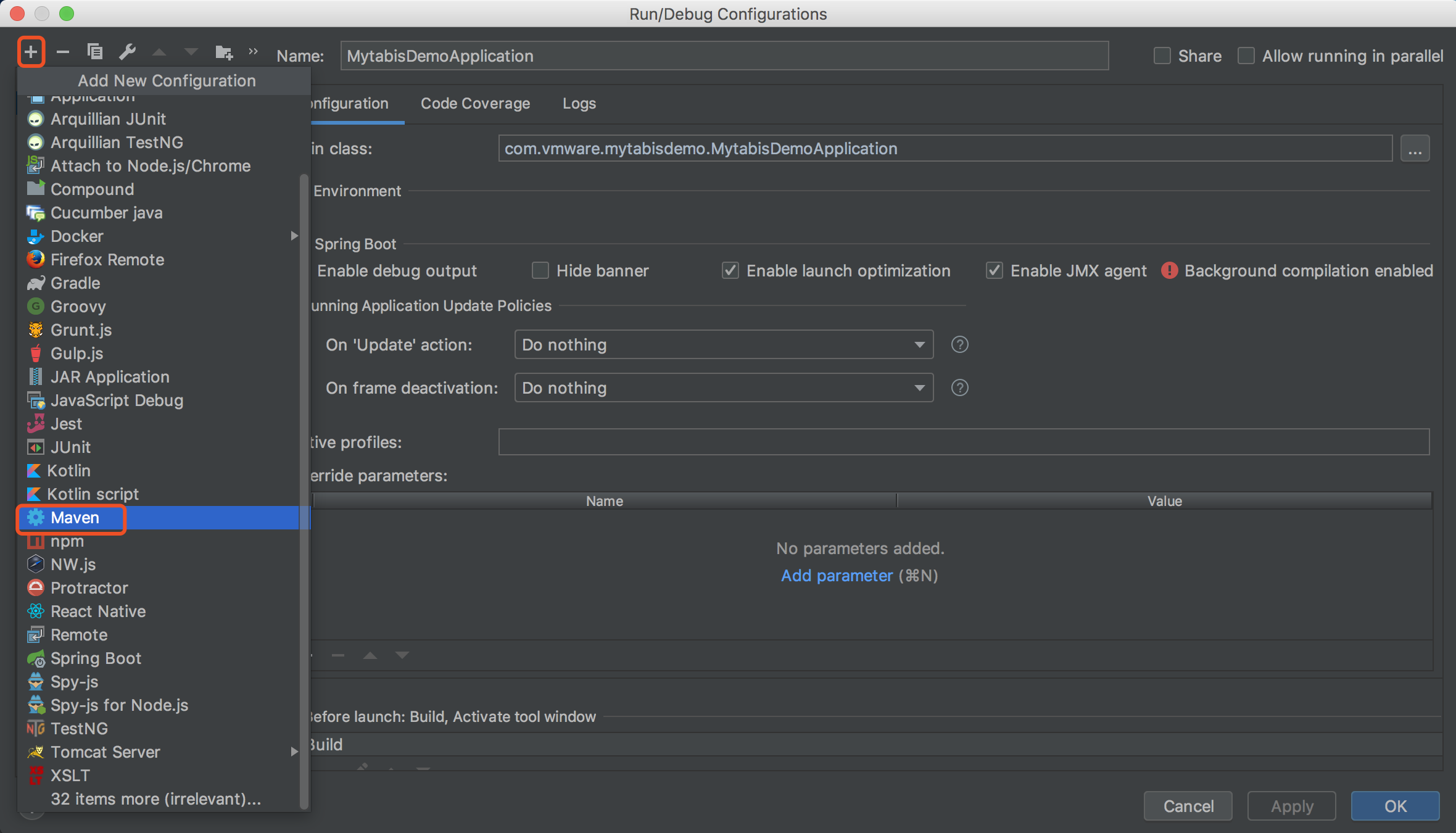Enable the Share checkbox
Screen dimensions: 1456x833
click(1162, 56)
